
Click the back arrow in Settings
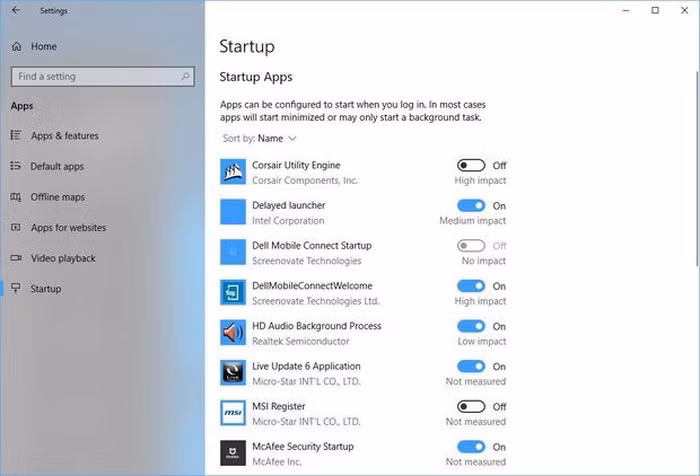tap(16, 11)
